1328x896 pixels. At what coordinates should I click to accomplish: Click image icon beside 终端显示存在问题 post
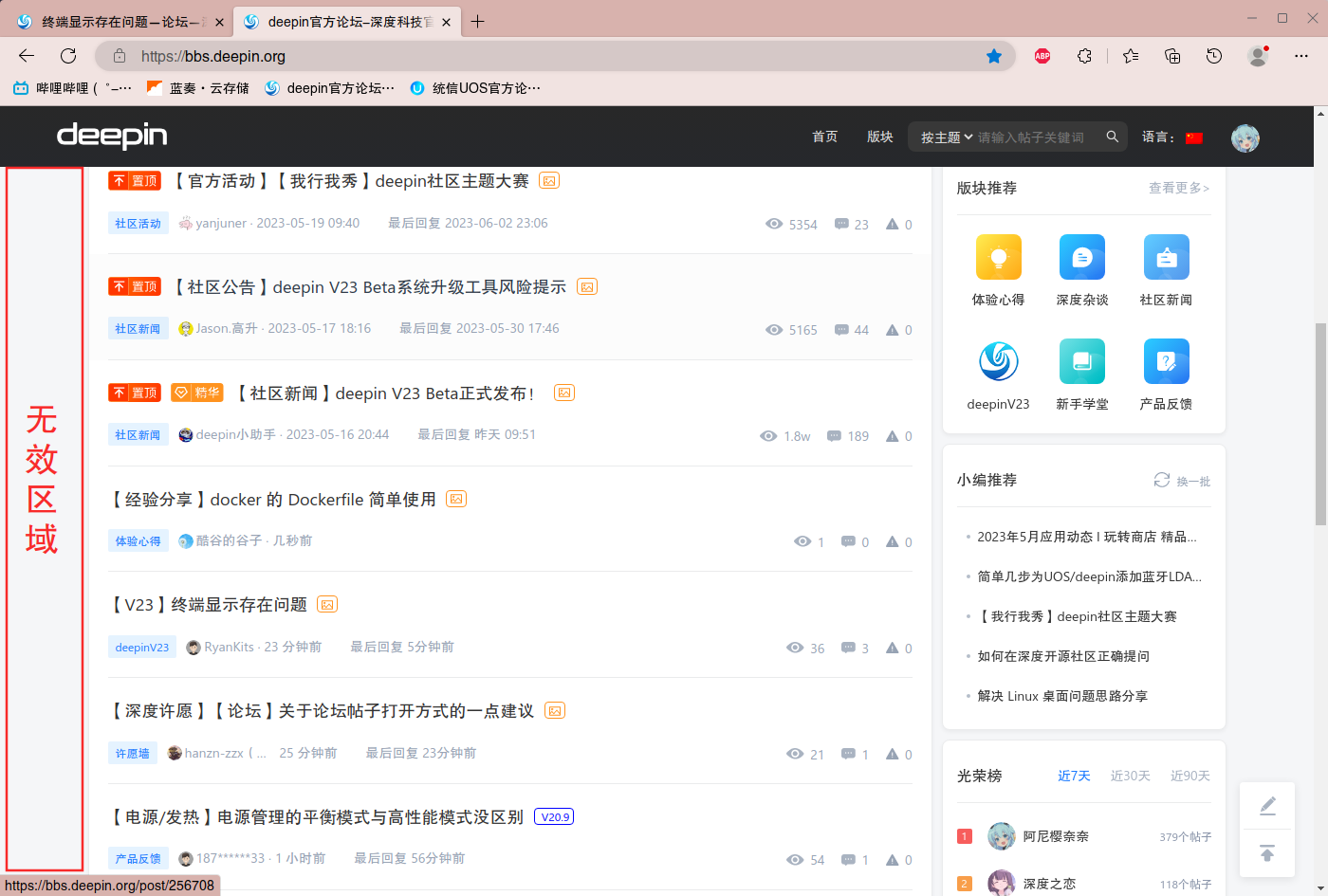[x=327, y=605]
